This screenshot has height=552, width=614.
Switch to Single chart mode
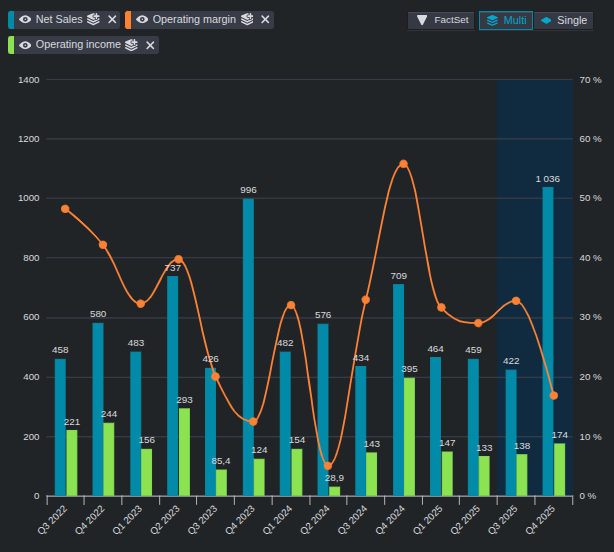(x=563, y=20)
